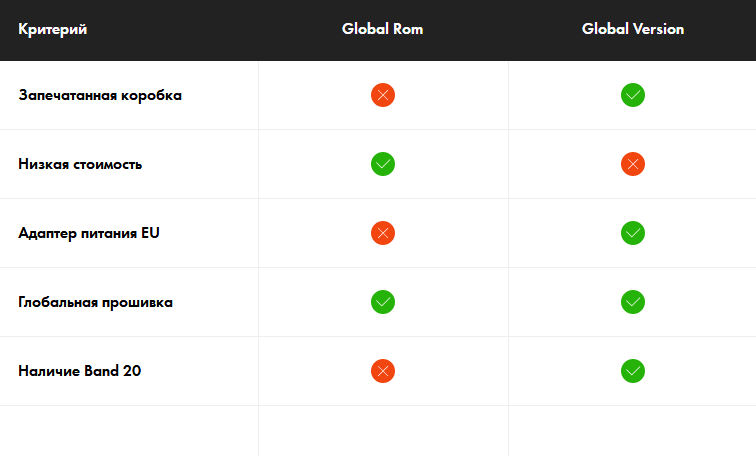Select red cross for Низкая стоимость under Global Version
Viewport: 756px width, 456px height.
[633, 164]
